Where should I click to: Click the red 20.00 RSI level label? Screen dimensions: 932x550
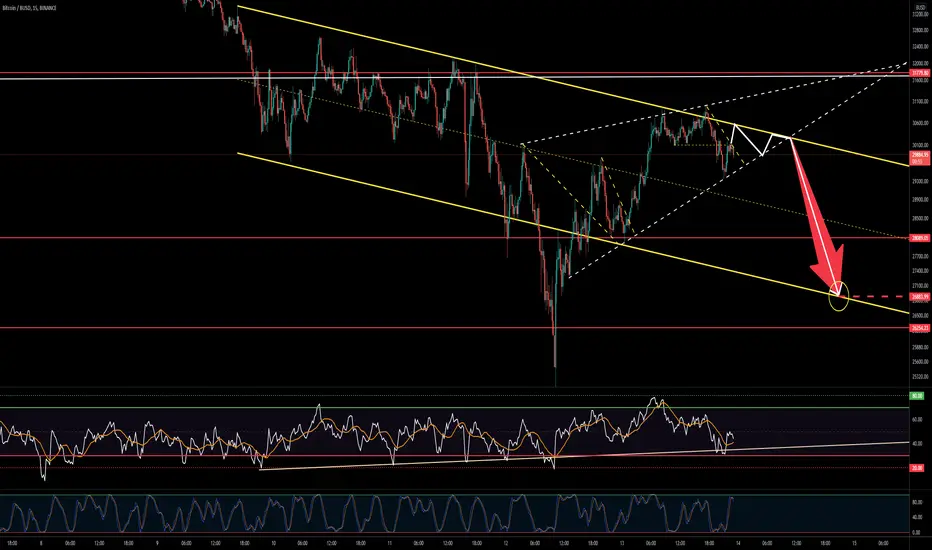pos(917,468)
